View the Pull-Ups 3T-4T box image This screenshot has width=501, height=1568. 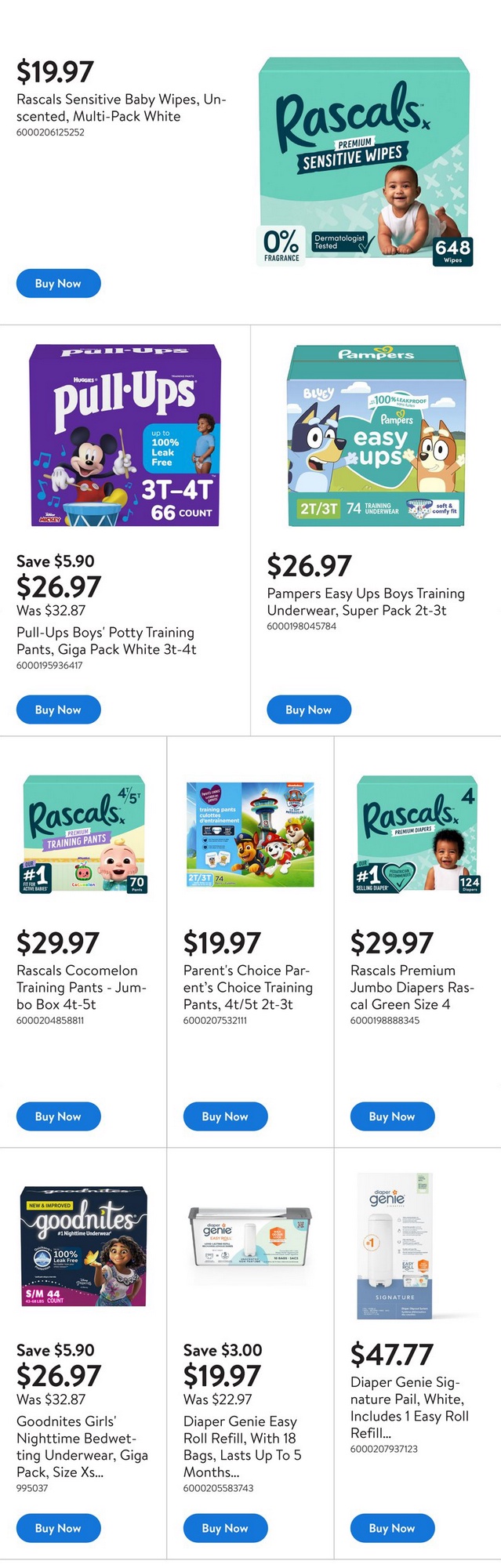(125, 435)
